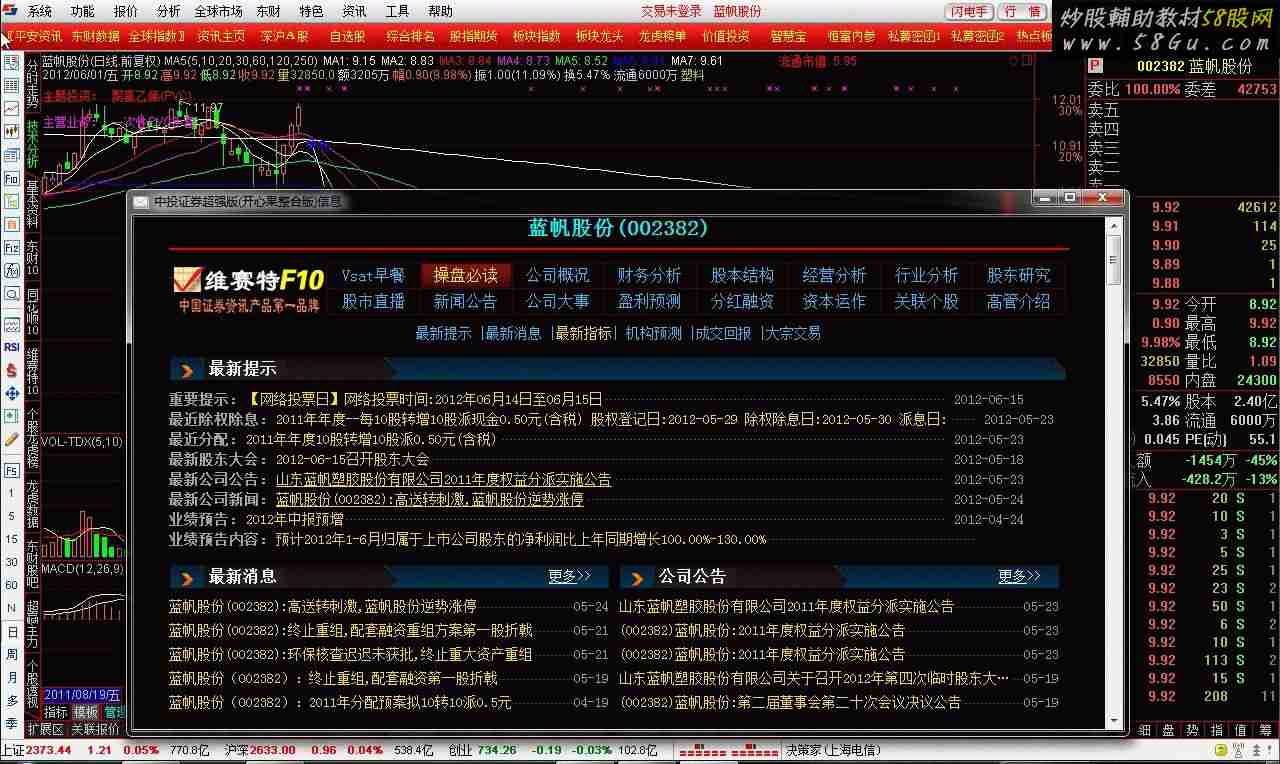Screen dimensions: 1280x764
Task: Select the RSI indicator icon
Action: tap(12, 347)
